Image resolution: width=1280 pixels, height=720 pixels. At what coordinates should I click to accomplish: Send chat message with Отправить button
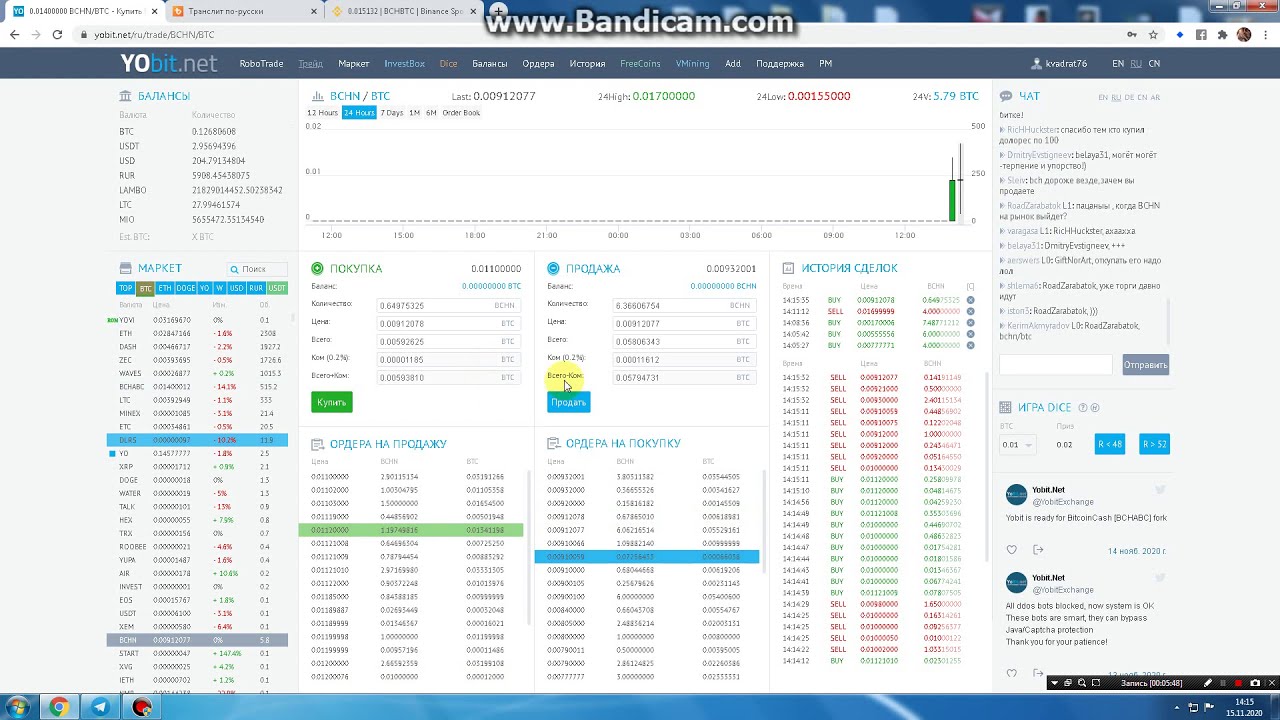coord(1145,365)
